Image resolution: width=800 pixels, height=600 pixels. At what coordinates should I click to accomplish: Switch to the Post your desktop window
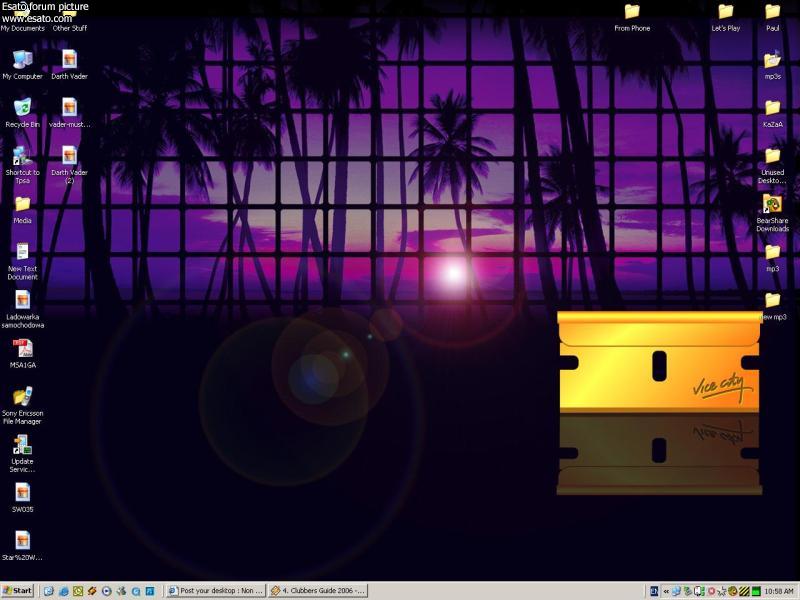(x=216, y=591)
